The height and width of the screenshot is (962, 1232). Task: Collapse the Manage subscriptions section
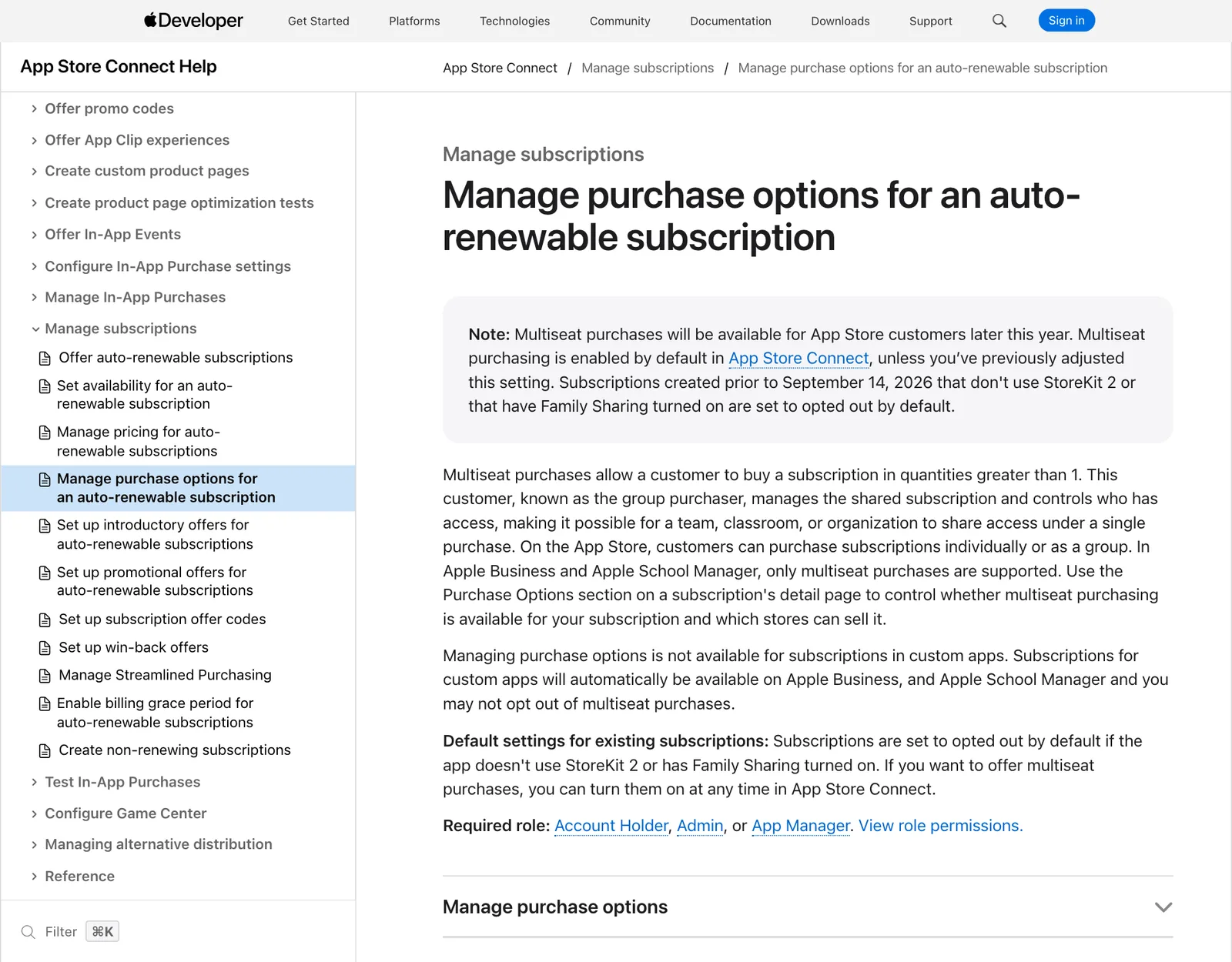point(35,329)
